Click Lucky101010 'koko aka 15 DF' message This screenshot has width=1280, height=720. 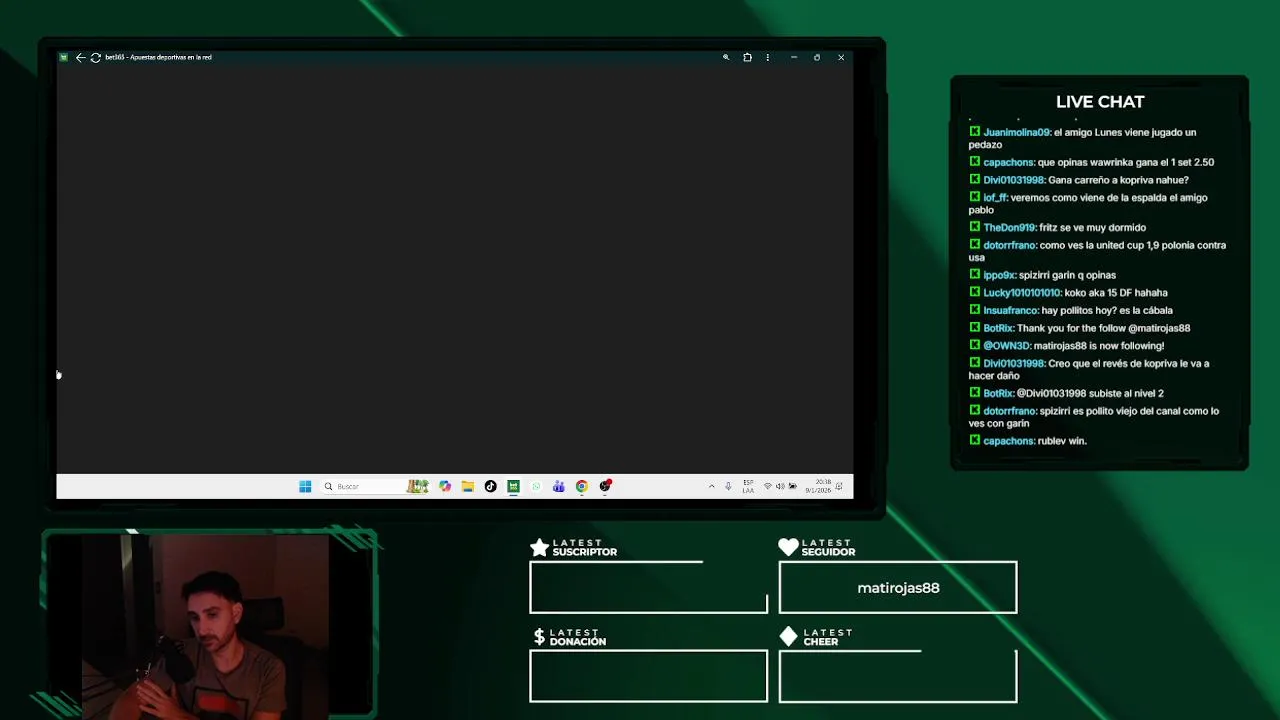(x=1068, y=293)
